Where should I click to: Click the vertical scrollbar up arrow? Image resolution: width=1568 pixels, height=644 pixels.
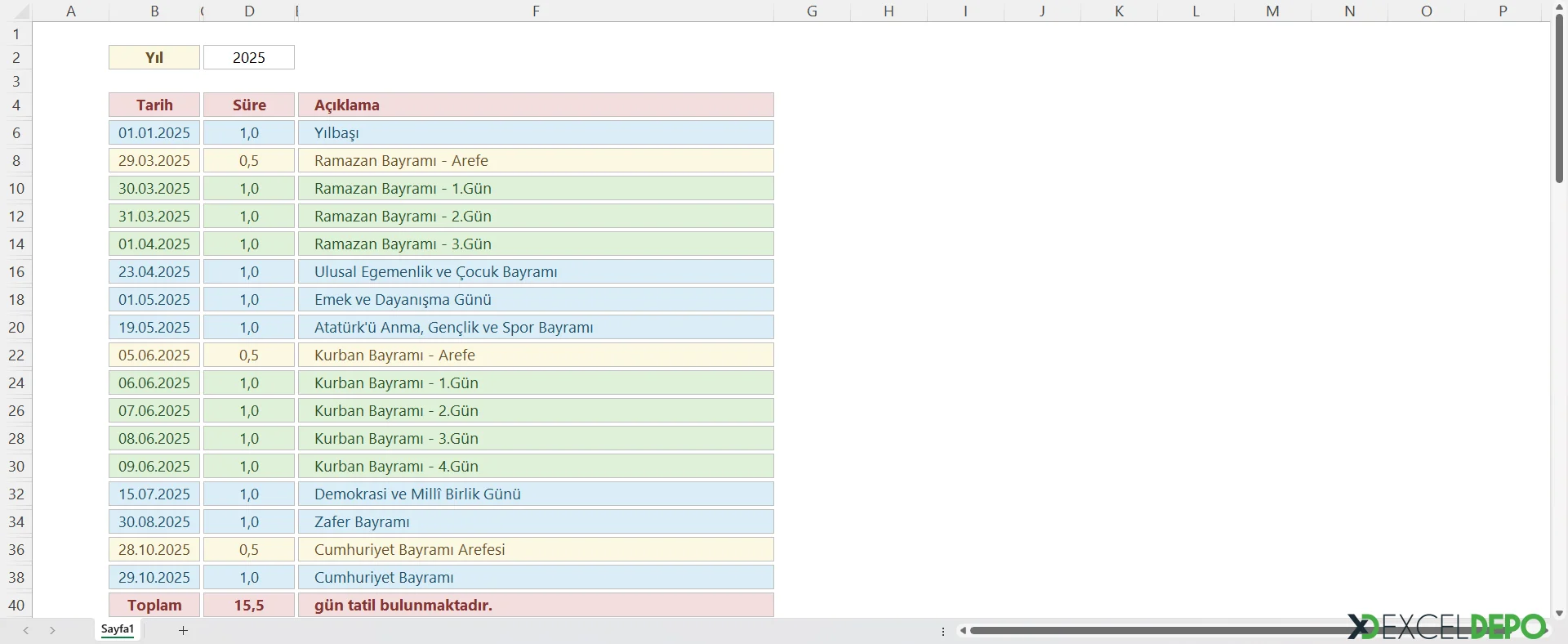tap(1559, 7)
